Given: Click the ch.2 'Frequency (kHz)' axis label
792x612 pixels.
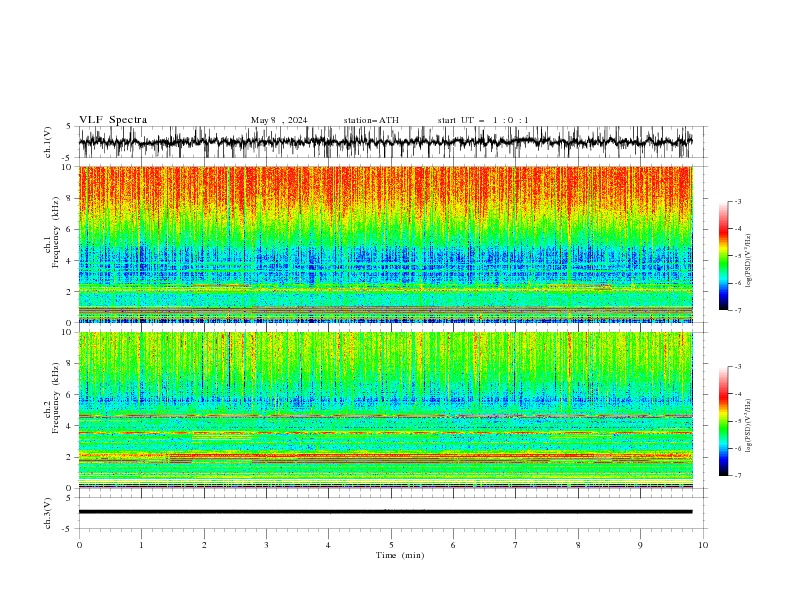Looking at the screenshot, I should coord(56,398).
